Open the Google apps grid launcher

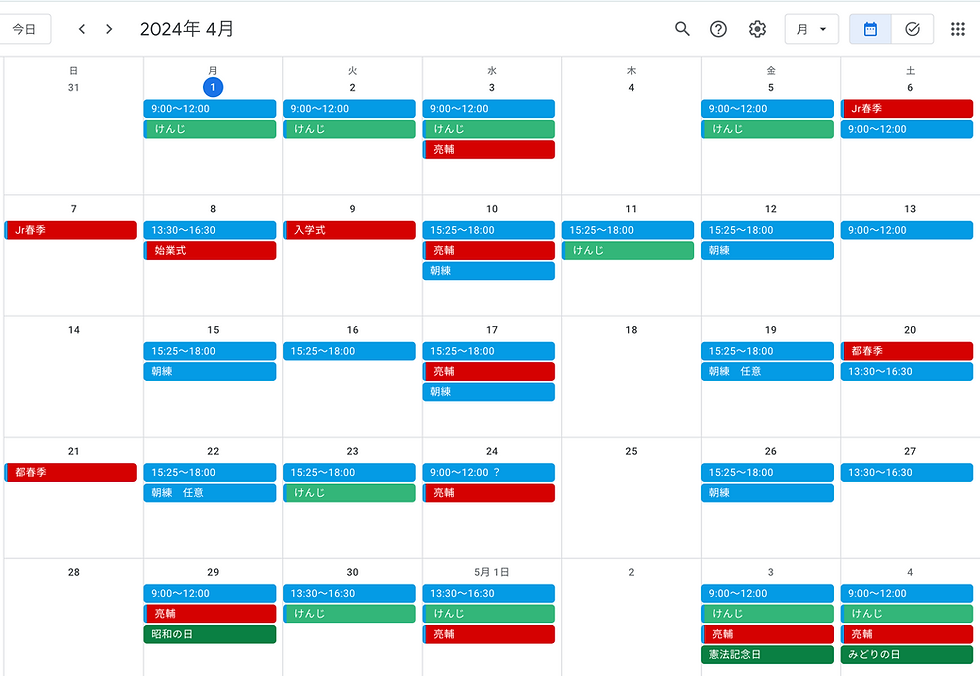click(x=958, y=29)
